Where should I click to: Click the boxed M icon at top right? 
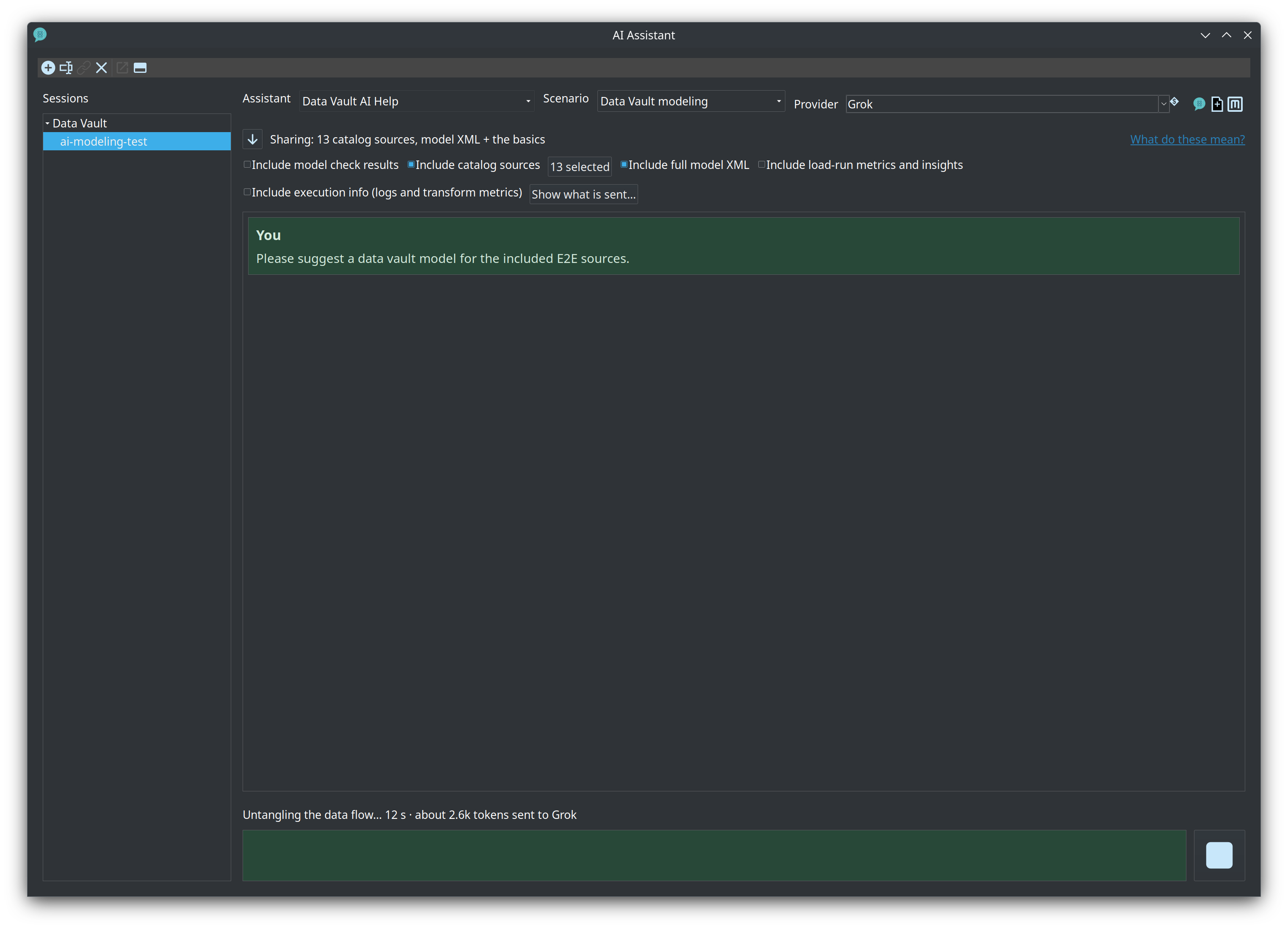[1235, 104]
